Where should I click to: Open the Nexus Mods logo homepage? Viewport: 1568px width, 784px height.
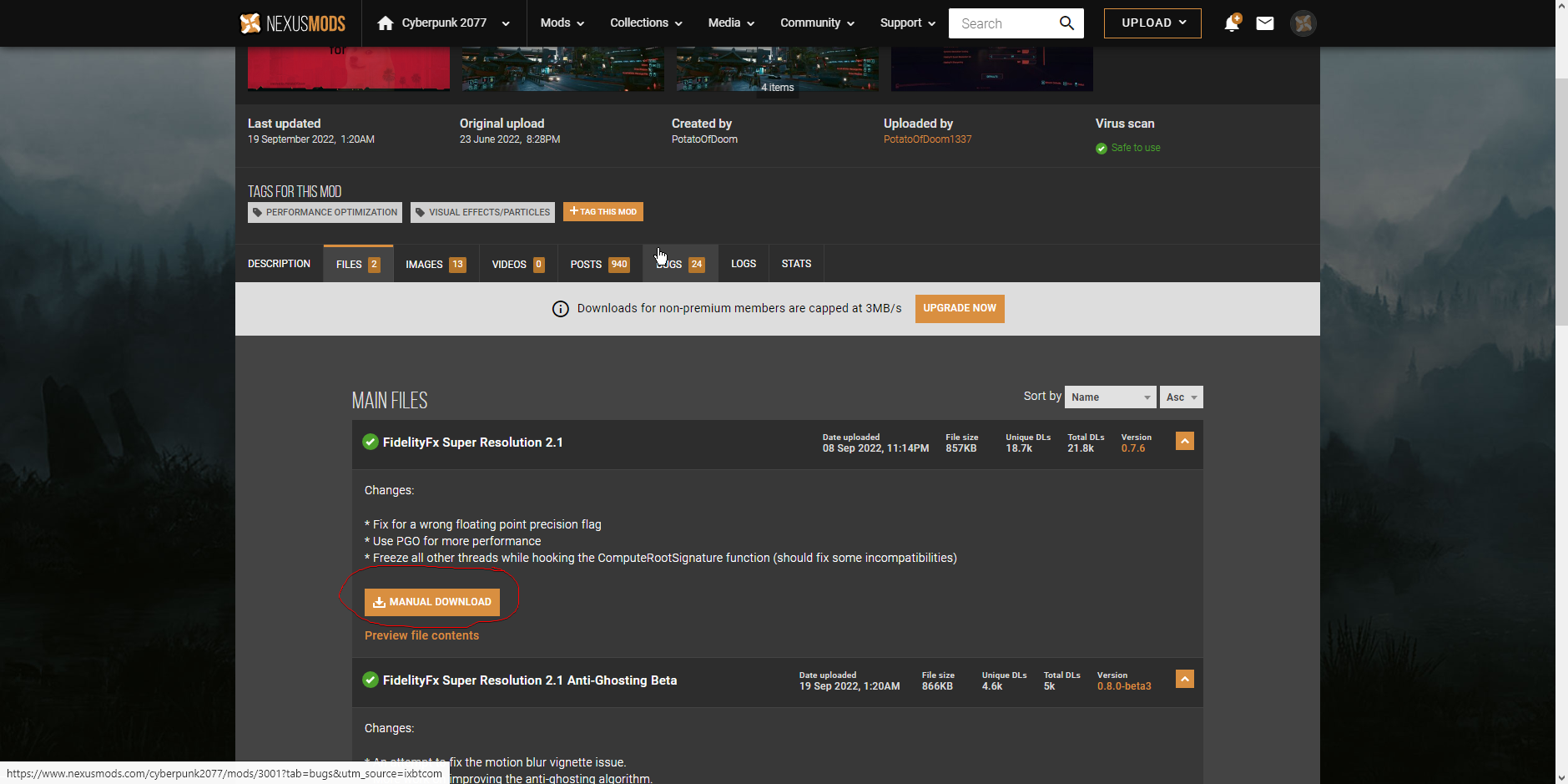pyautogui.click(x=292, y=23)
